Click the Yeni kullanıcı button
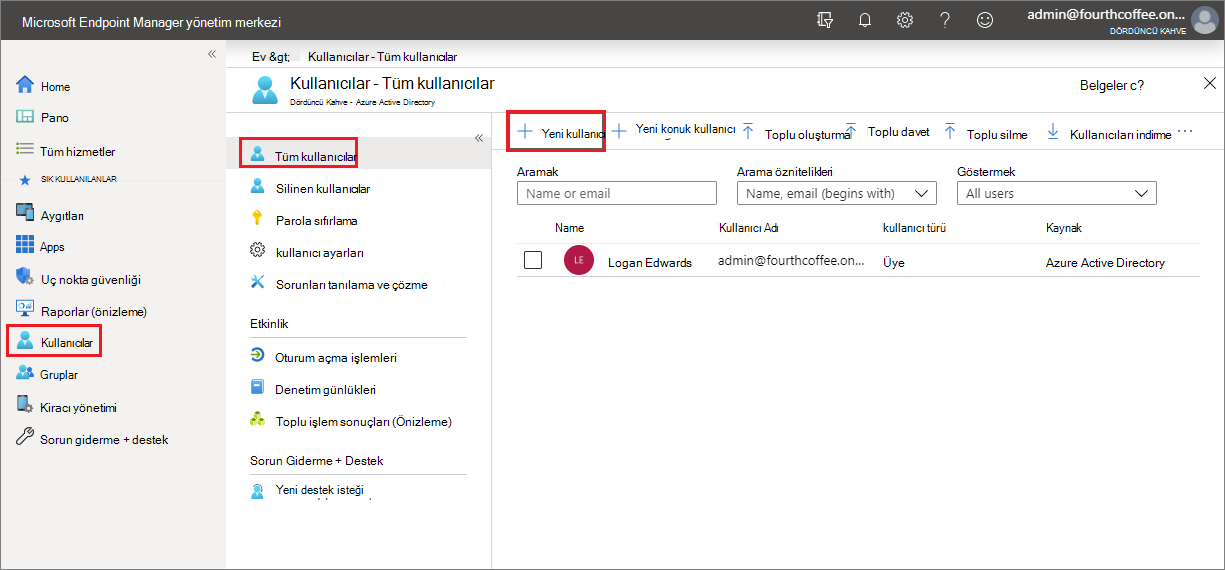This screenshot has height=570, width=1225. click(x=559, y=133)
